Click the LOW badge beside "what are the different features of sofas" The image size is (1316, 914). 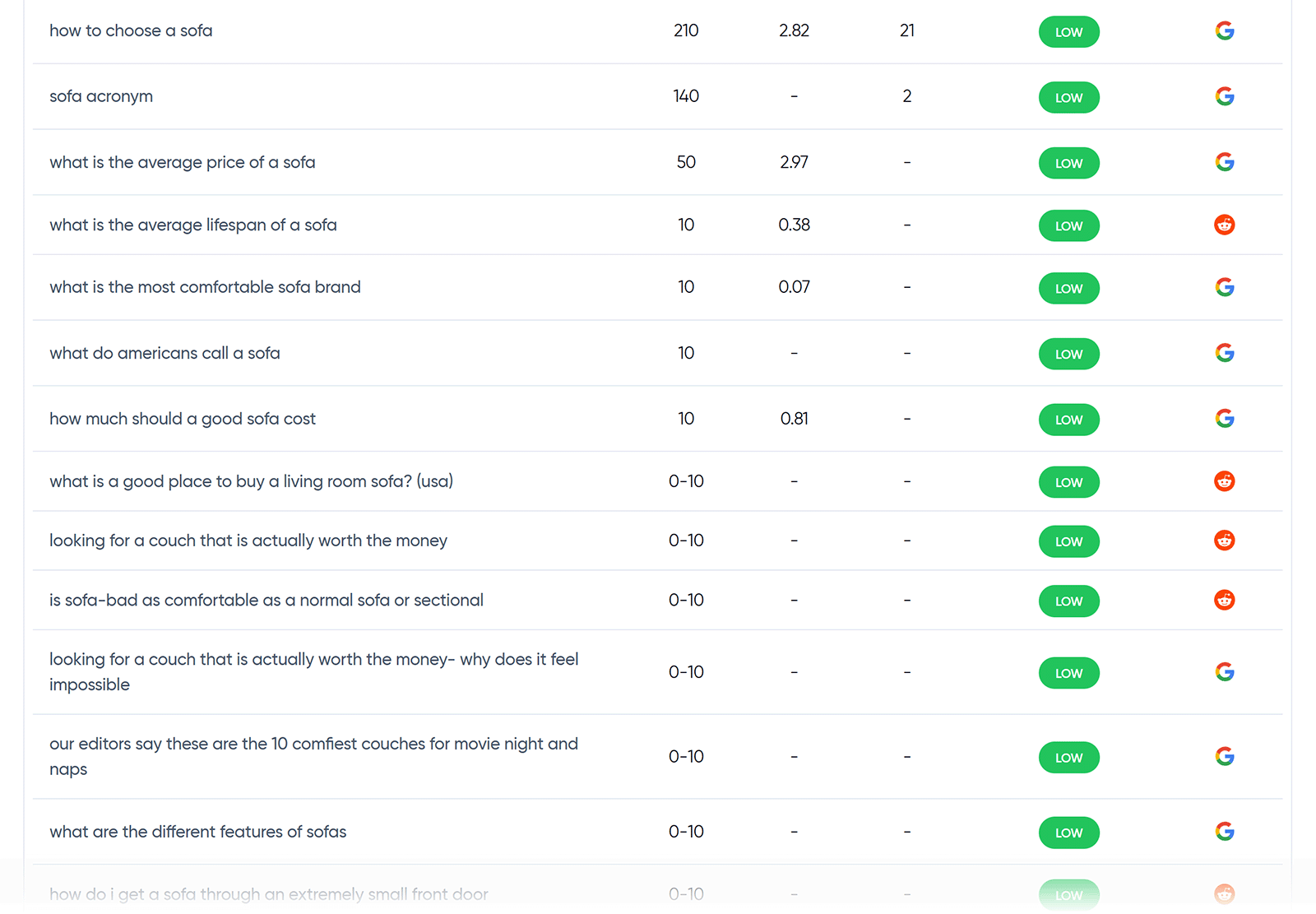pos(1068,833)
